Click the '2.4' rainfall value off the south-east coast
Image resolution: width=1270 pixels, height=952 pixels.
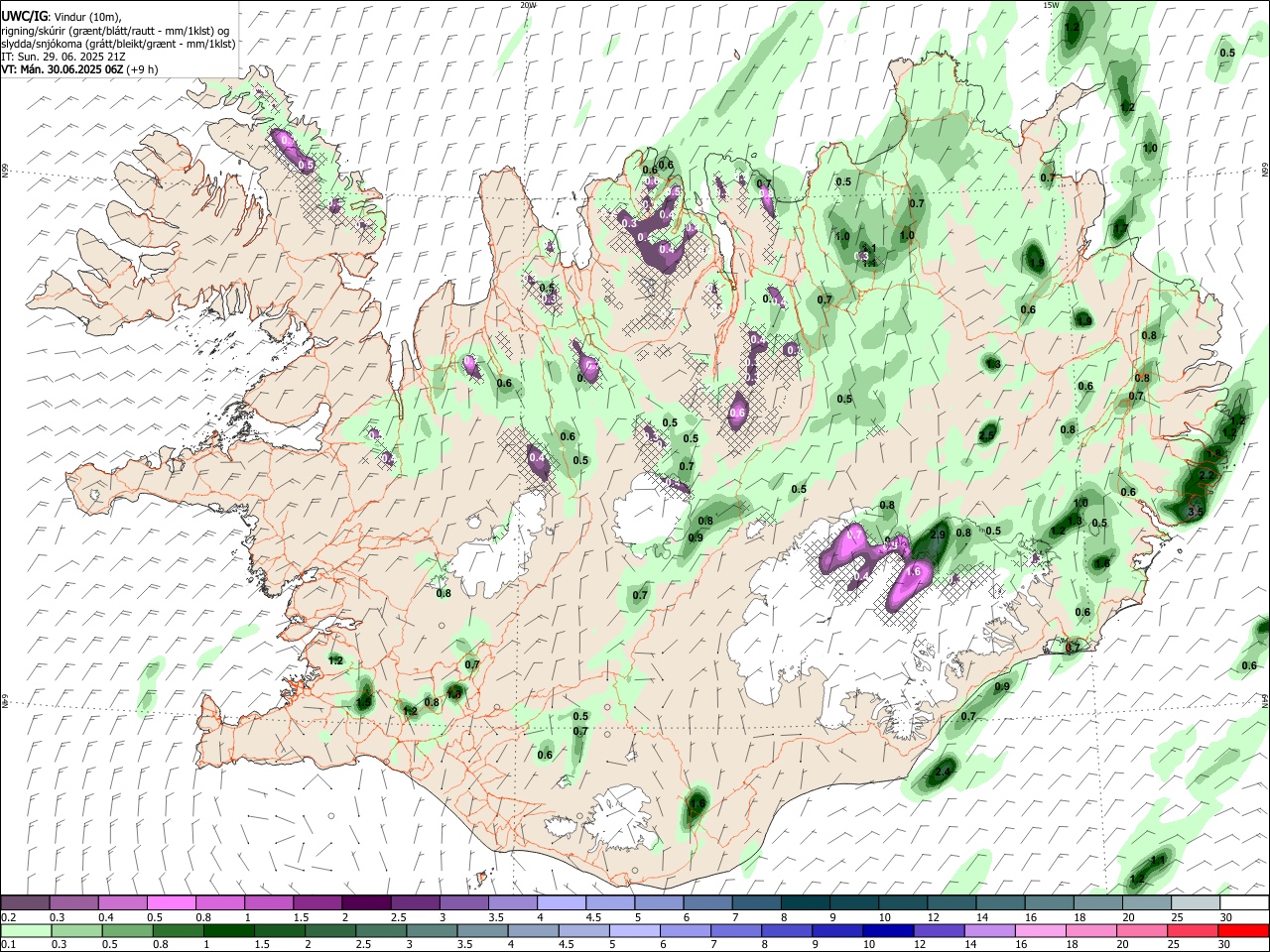point(943,772)
